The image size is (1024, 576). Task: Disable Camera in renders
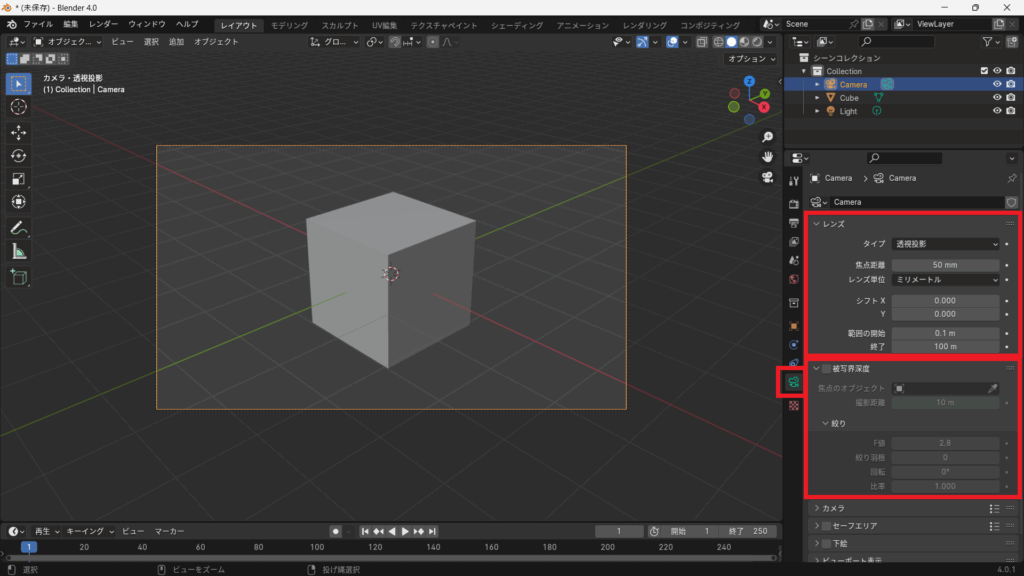[x=1010, y=84]
